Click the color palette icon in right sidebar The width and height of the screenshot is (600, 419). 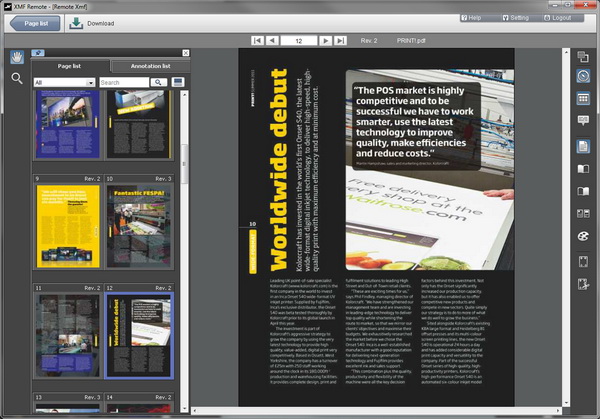[x=584, y=237]
